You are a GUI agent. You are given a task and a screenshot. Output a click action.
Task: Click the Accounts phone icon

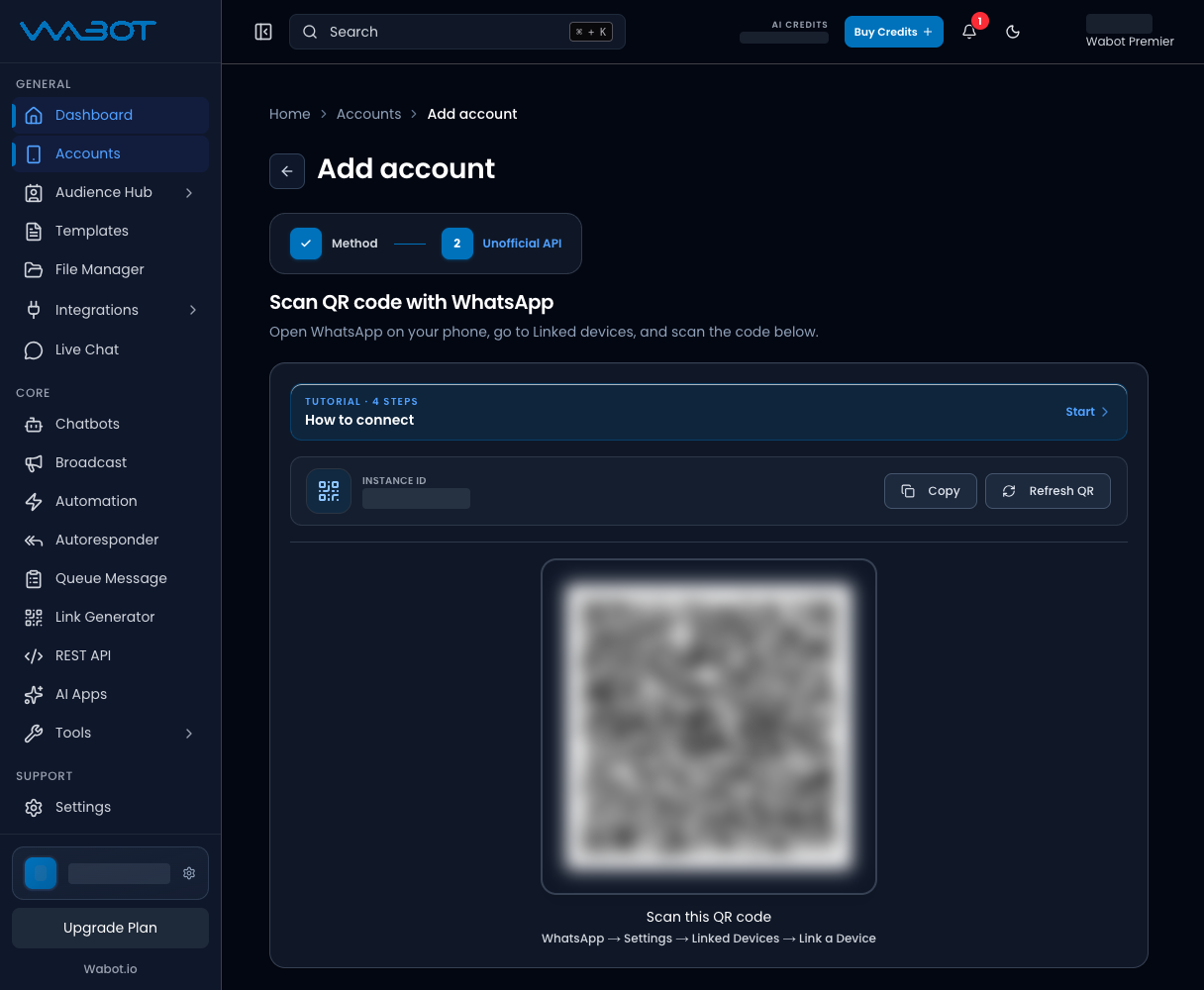pos(34,153)
